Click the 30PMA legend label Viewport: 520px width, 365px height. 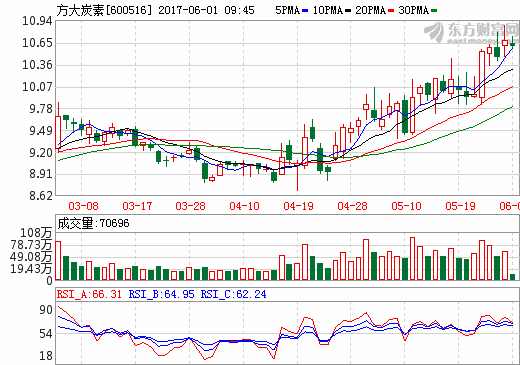pos(413,10)
